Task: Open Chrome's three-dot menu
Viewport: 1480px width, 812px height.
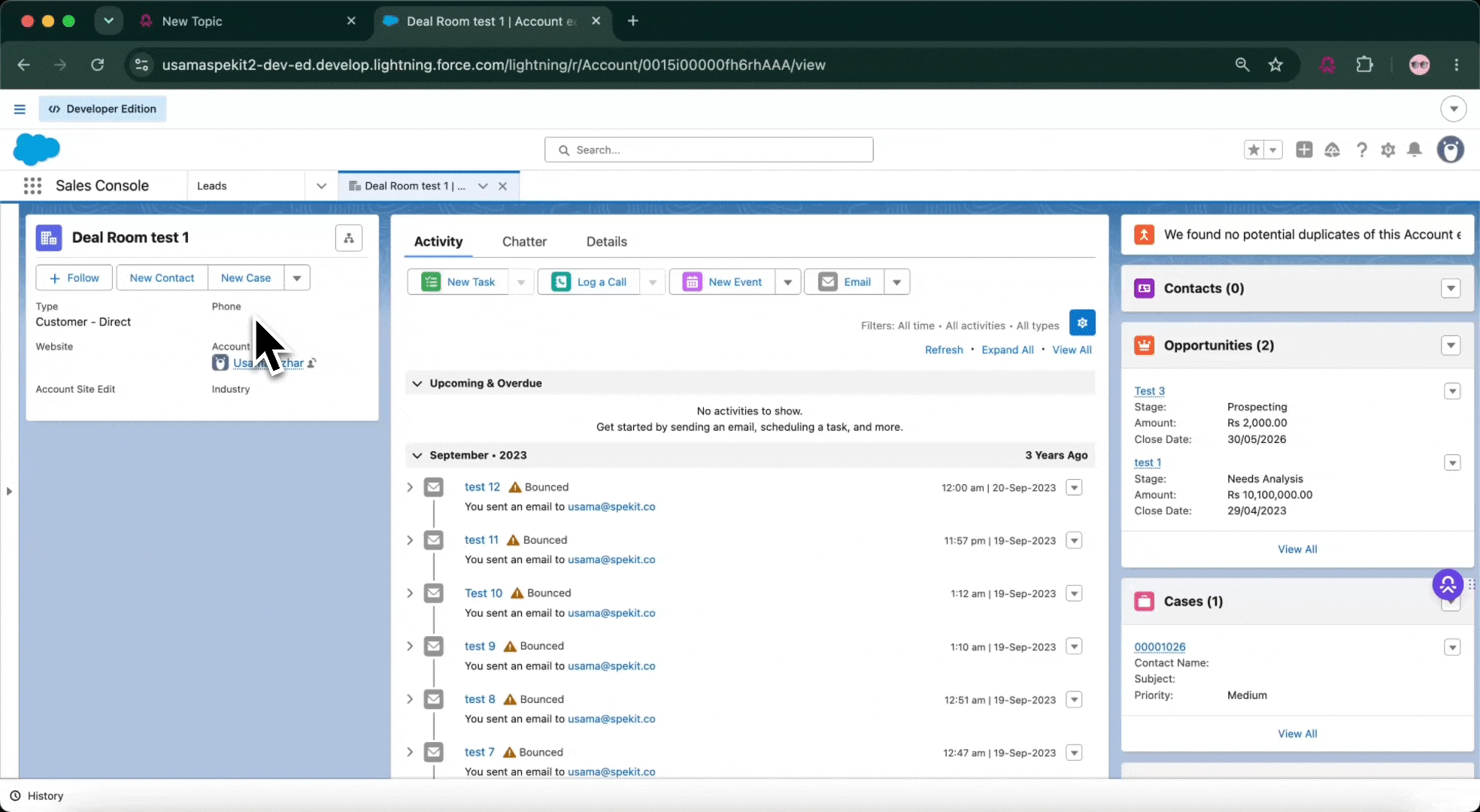Action: 1457,65
